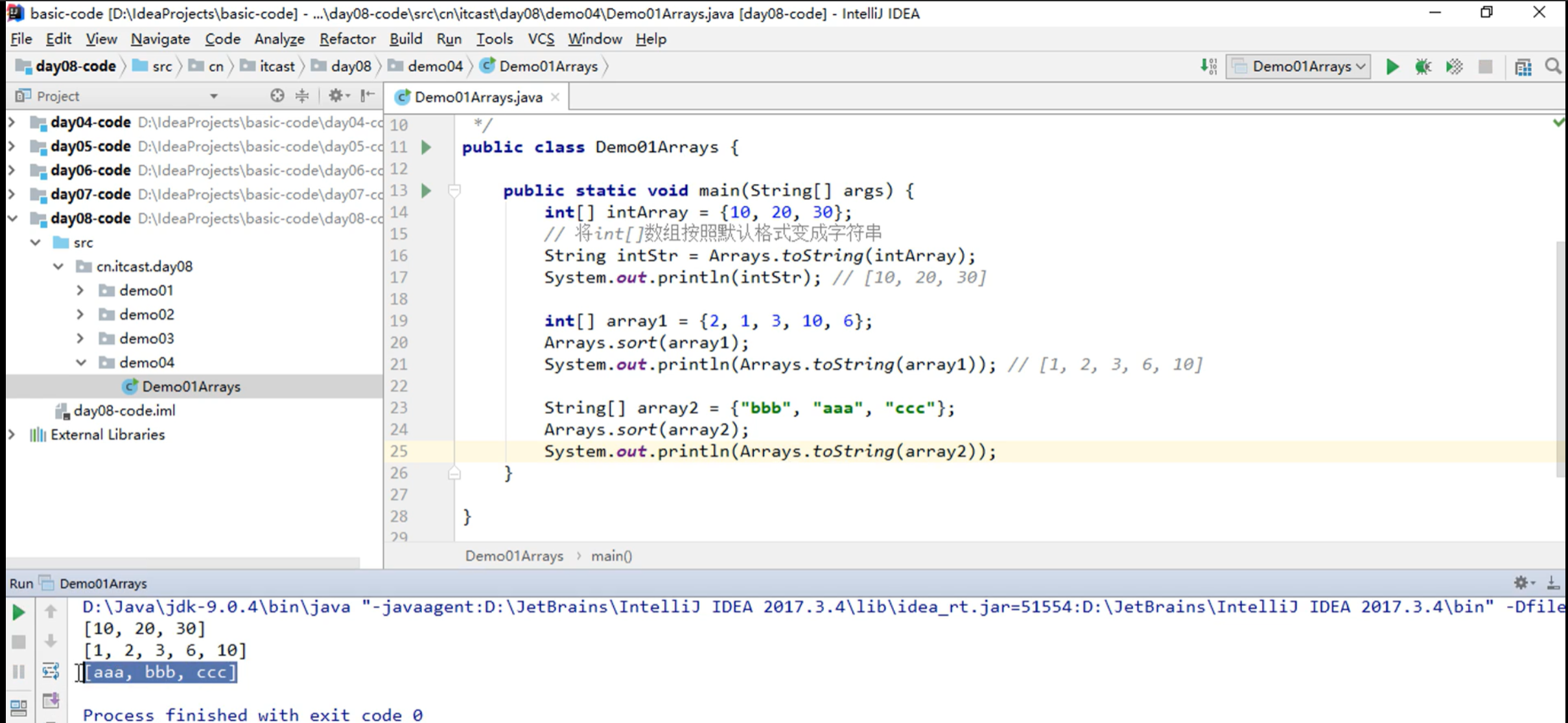Viewport: 1568px width, 723px height.
Task: Open the Refactor menu
Action: pos(347,39)
